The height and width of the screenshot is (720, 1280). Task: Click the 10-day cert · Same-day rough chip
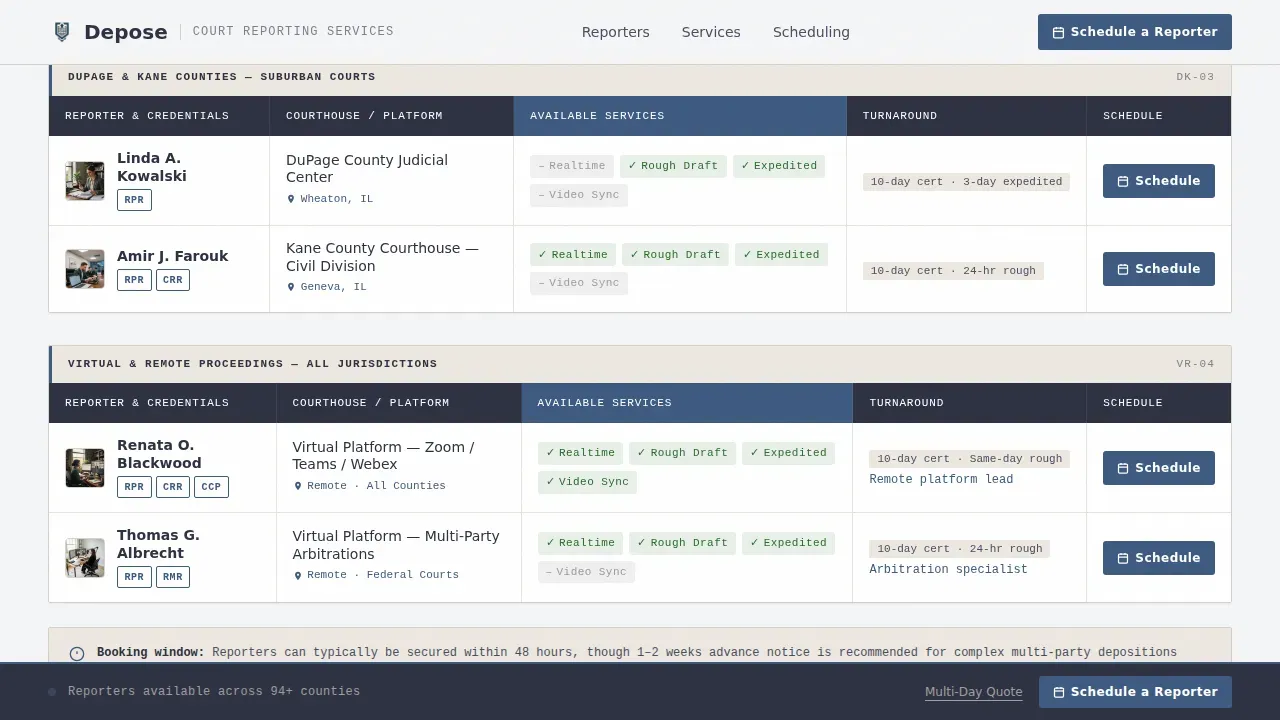point(969,459)
